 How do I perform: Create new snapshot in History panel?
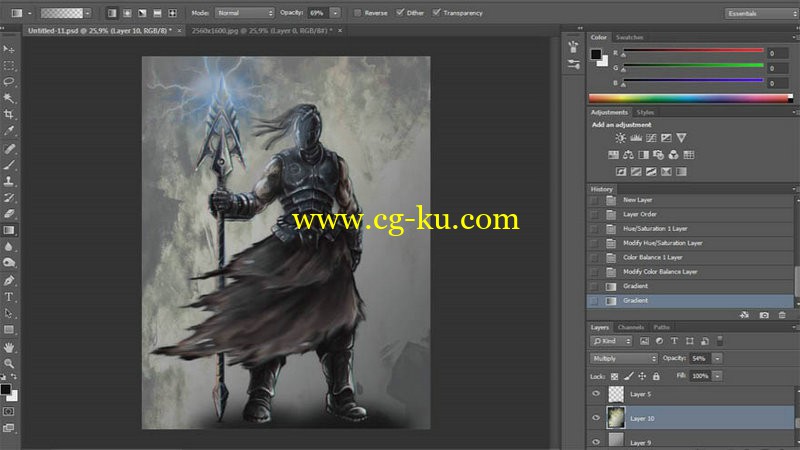pyautogui.click(x=764, y=315)
